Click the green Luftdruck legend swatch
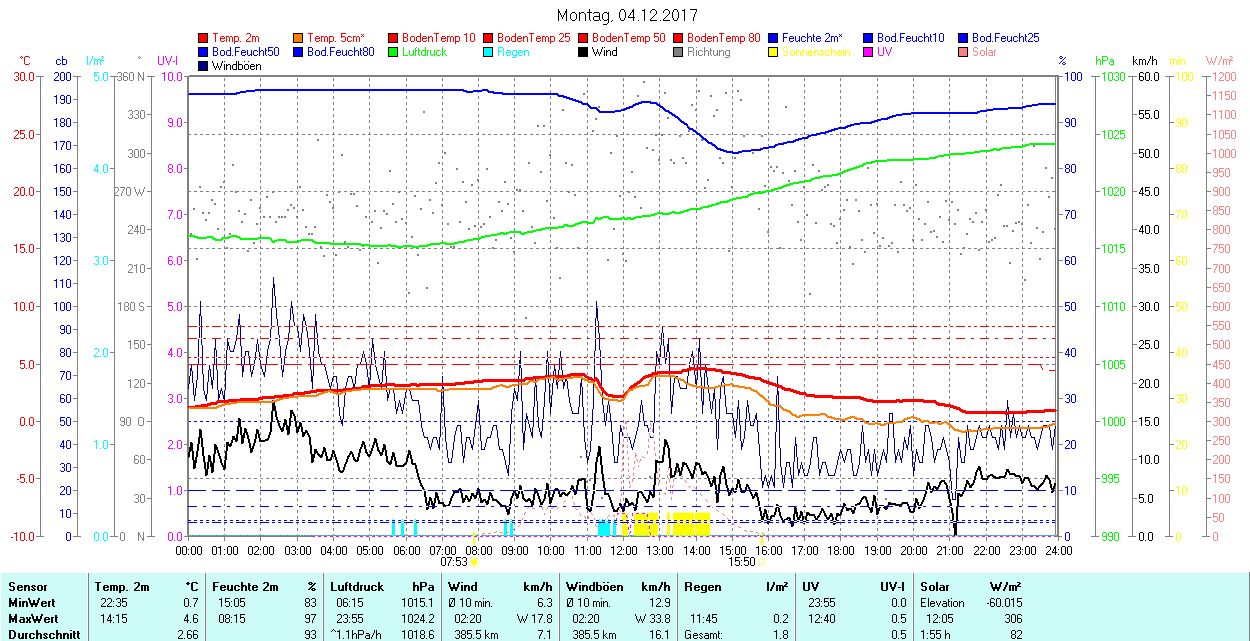Viewport: 1250px width, 641px height. 393,52
